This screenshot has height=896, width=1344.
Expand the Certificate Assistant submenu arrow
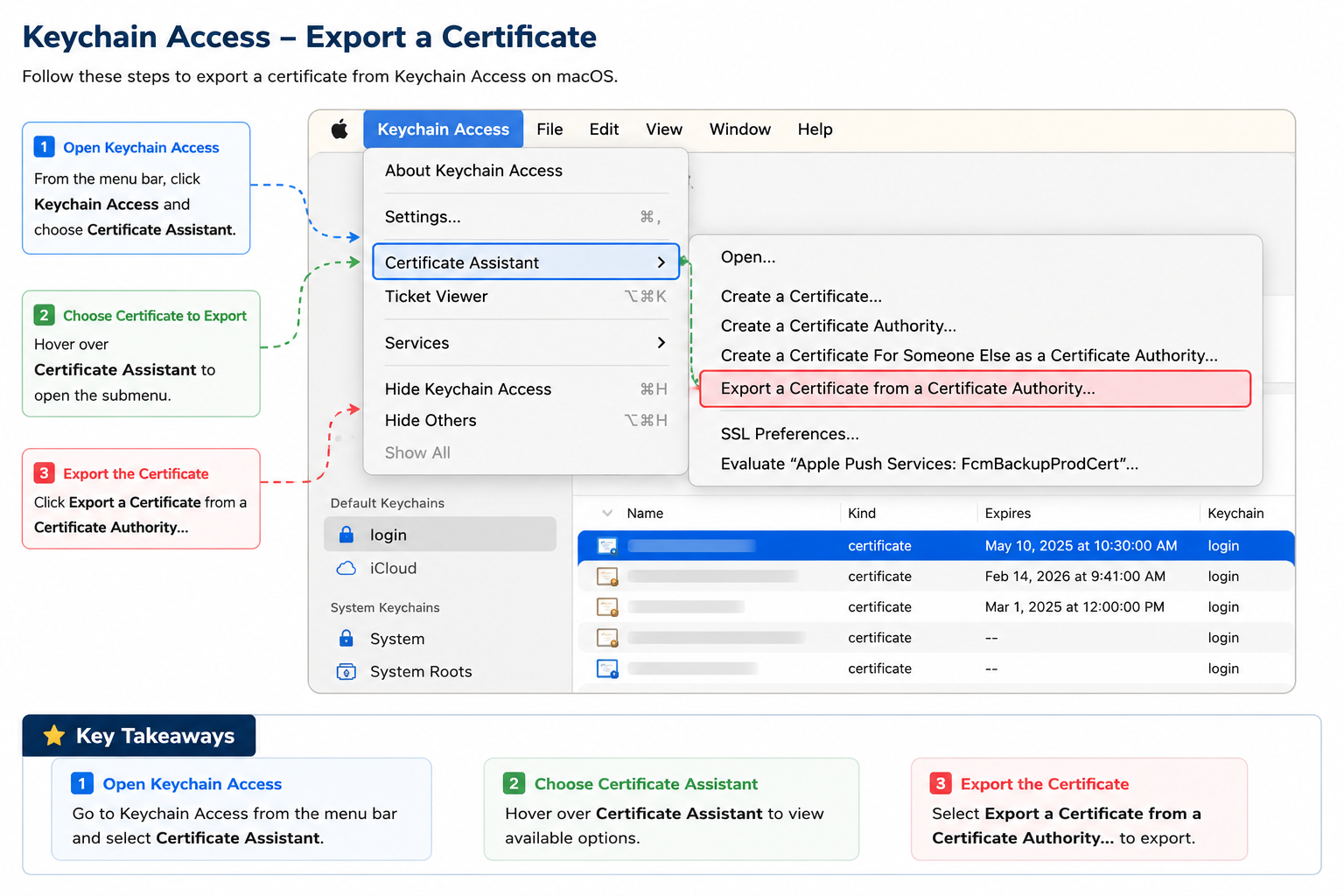(x=661, y=262)
